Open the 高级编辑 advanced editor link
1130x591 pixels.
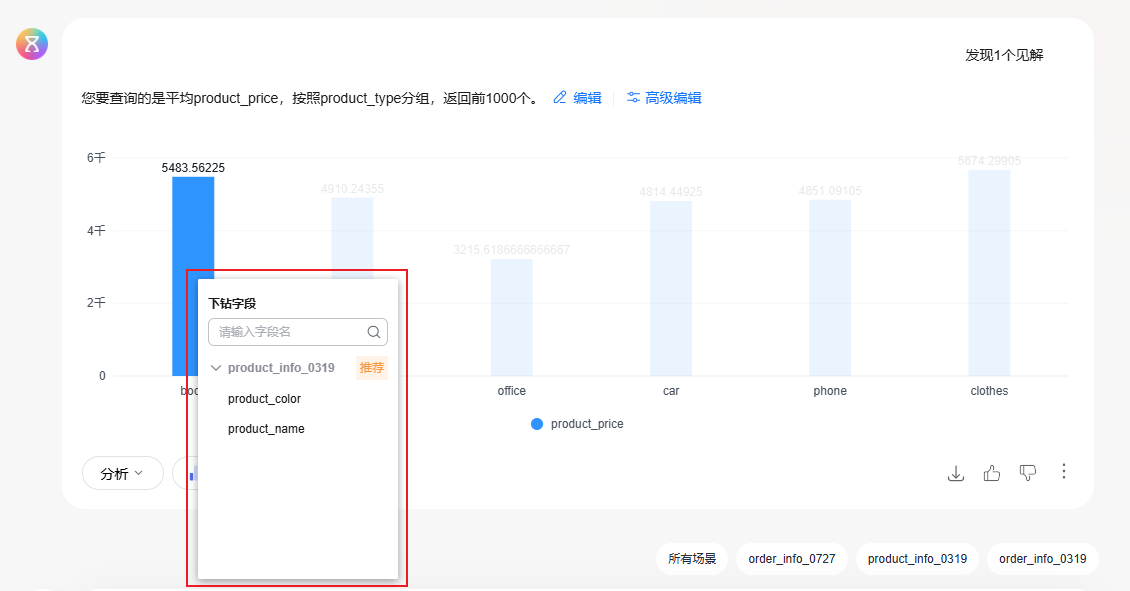pyautogui.click(x=673, y=98)
